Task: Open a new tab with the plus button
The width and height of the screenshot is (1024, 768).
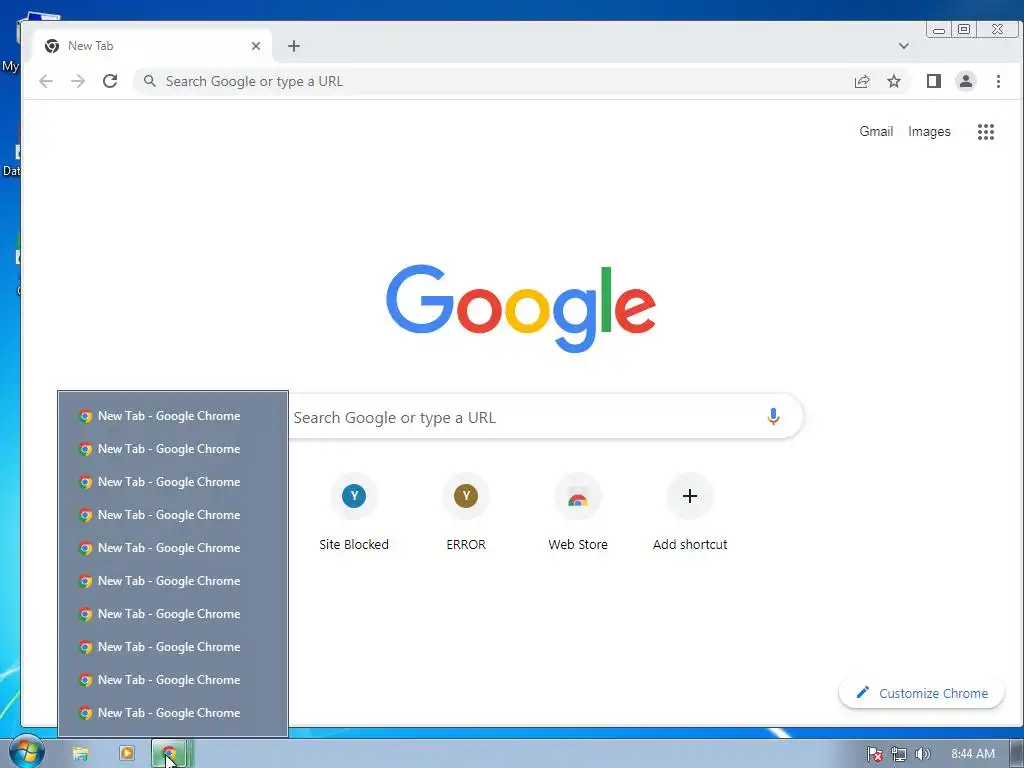Action: pyautogui.click(x=294, y=46)
